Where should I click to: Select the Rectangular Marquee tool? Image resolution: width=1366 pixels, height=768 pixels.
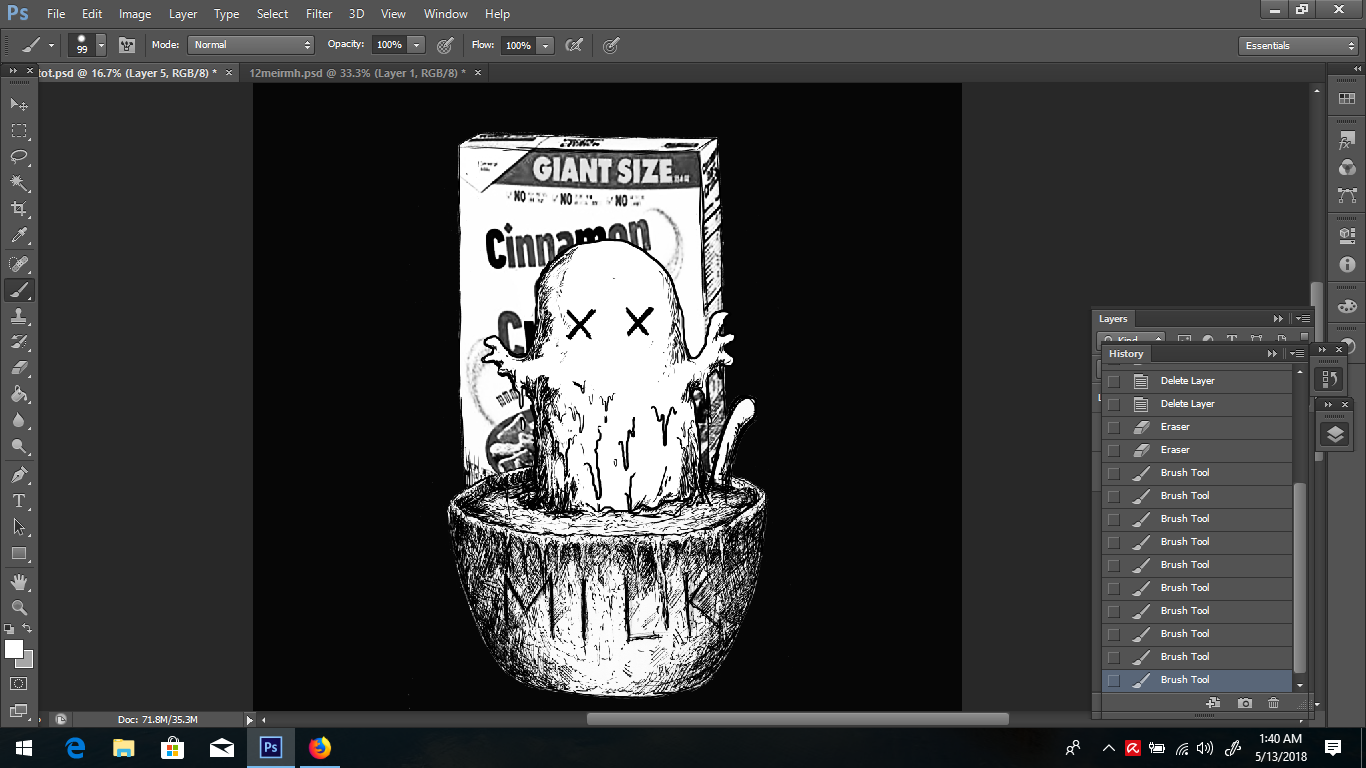(x=19, y=131)
